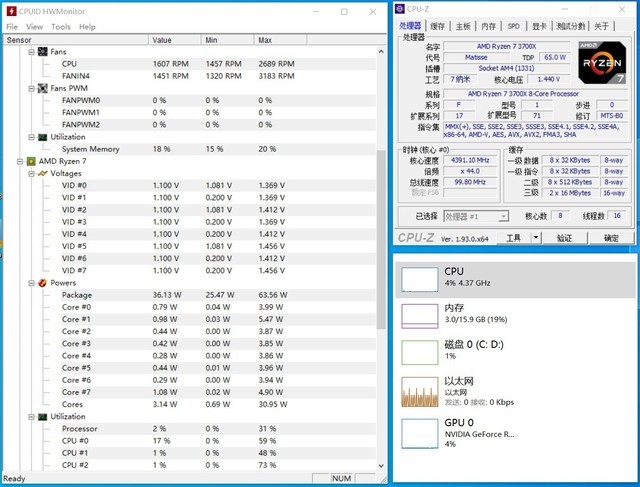This screenshot has height=487, width=640.
Task: Click the Voltages lightning icon
Action: pos(42,173)
